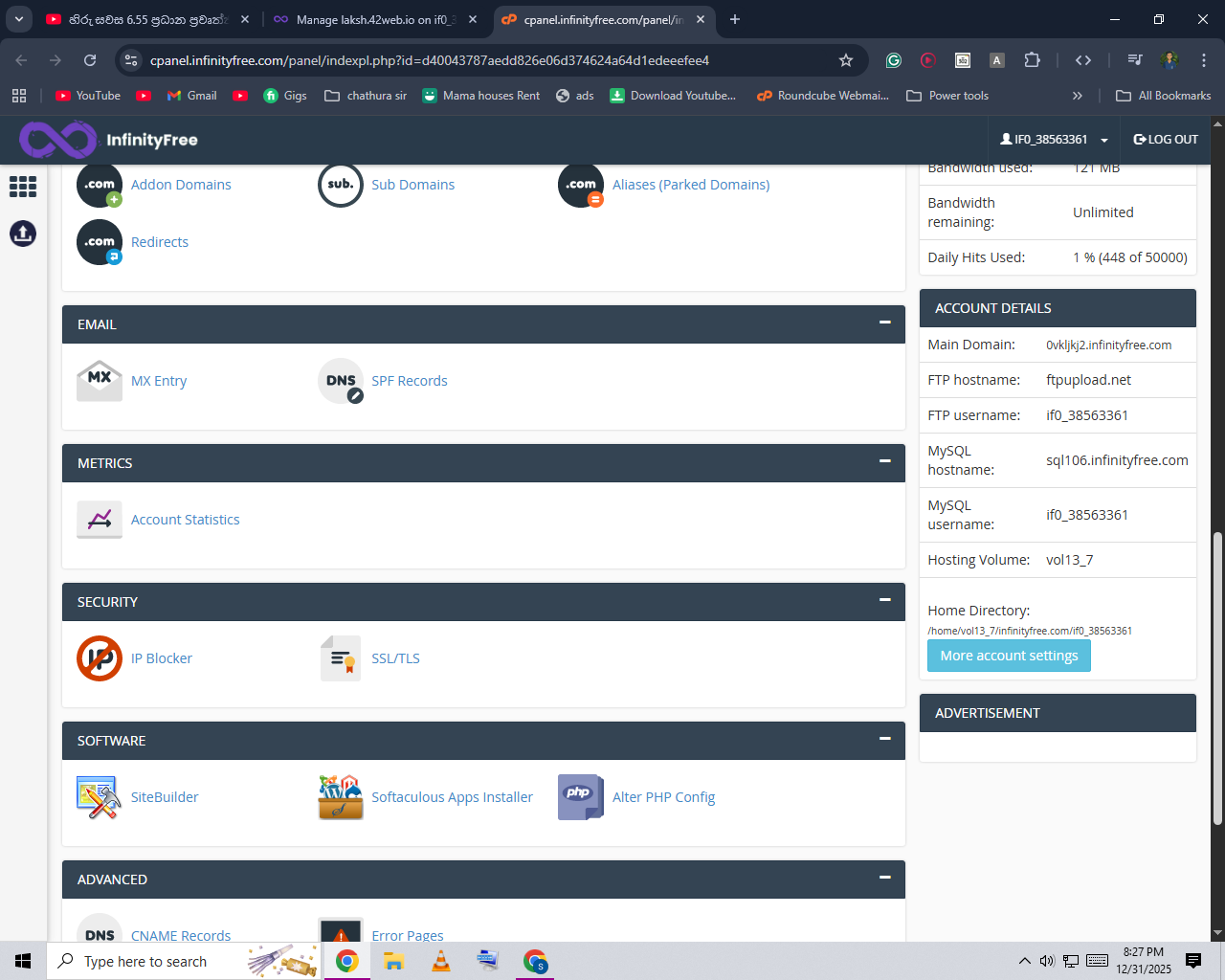Bookmark this page with star icon

click(x=846, y=60)
